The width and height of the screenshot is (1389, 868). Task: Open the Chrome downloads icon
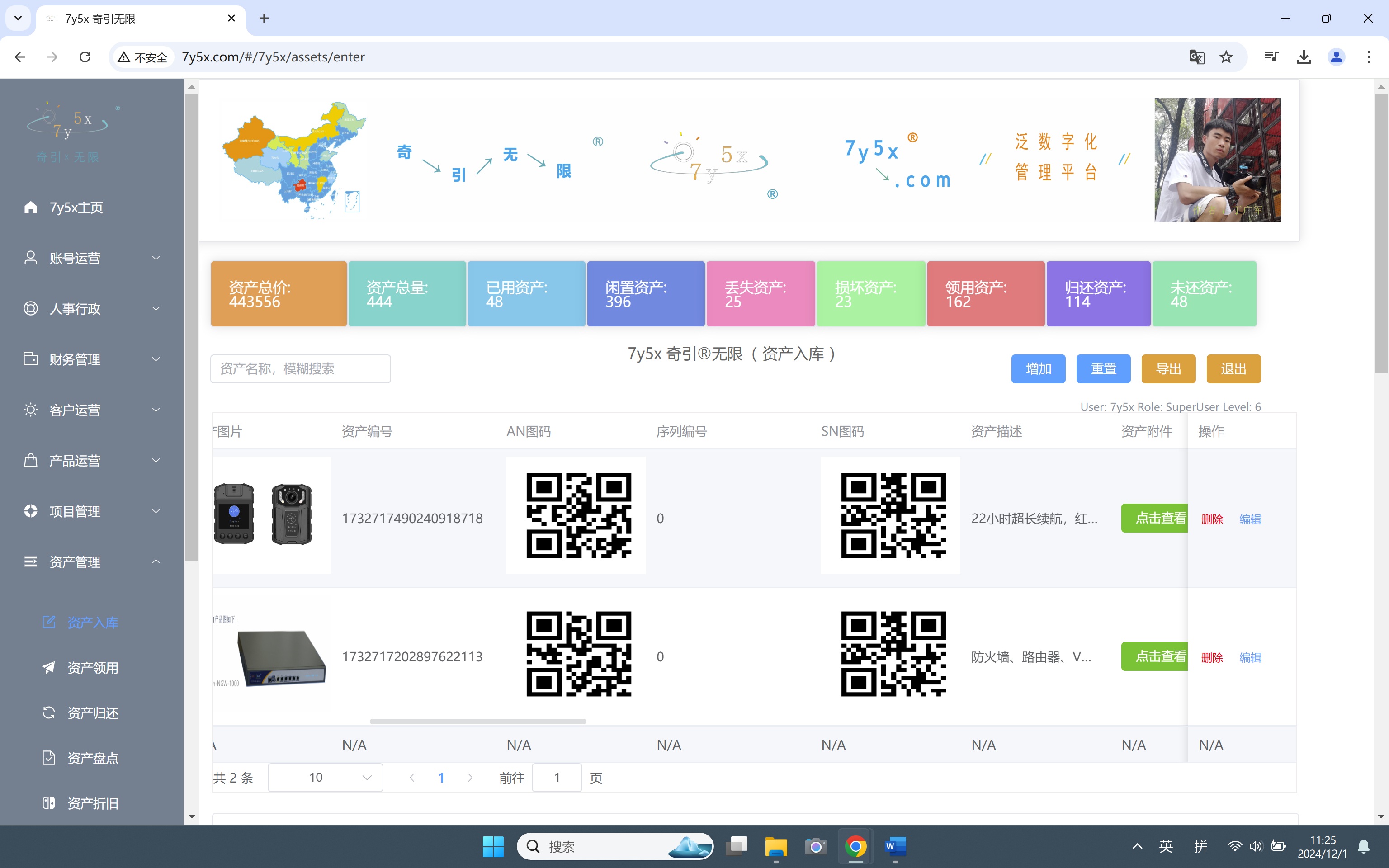[x=1304, y=57]
